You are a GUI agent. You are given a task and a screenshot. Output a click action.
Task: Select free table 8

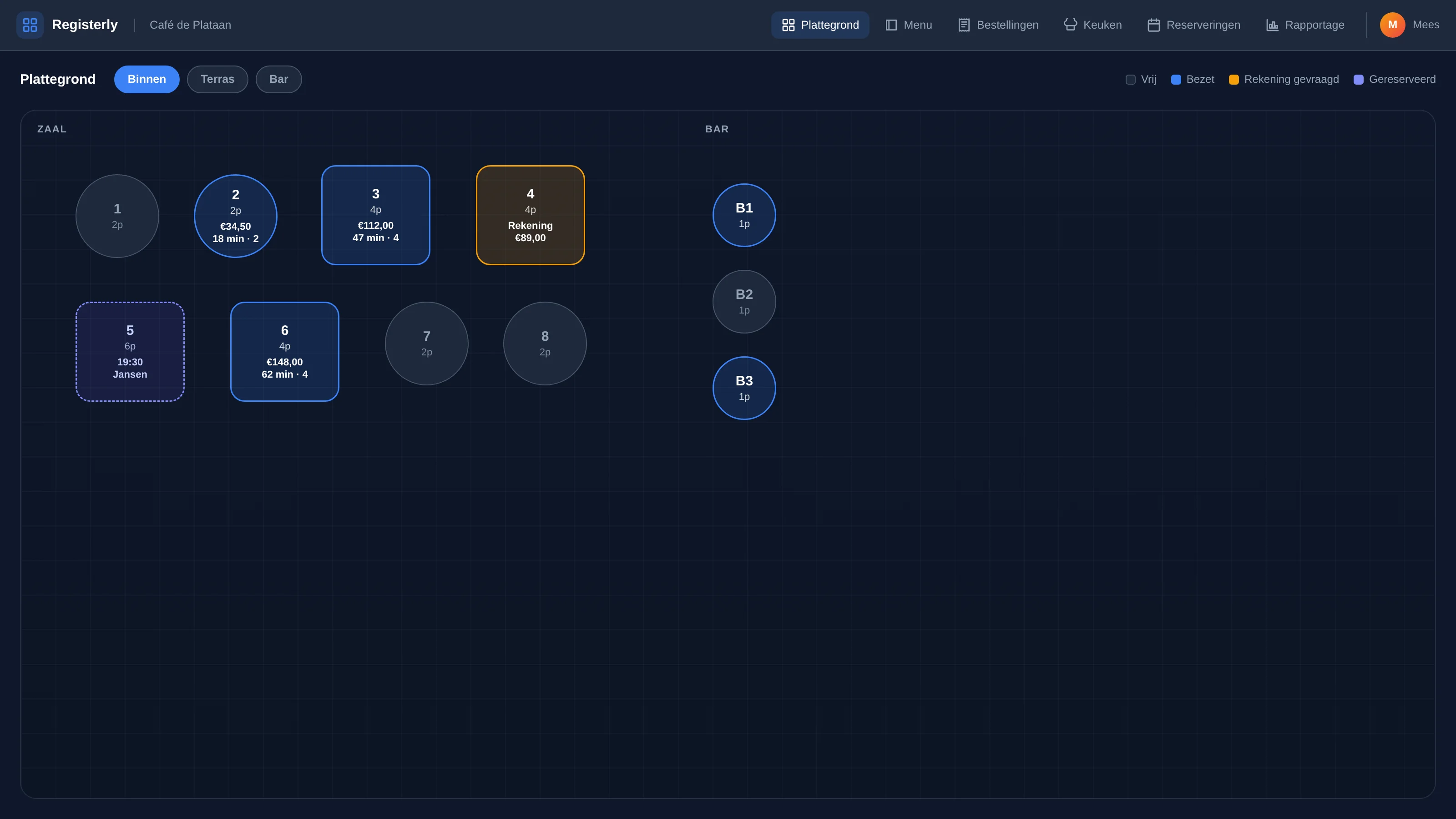click(x=544, y=344)
